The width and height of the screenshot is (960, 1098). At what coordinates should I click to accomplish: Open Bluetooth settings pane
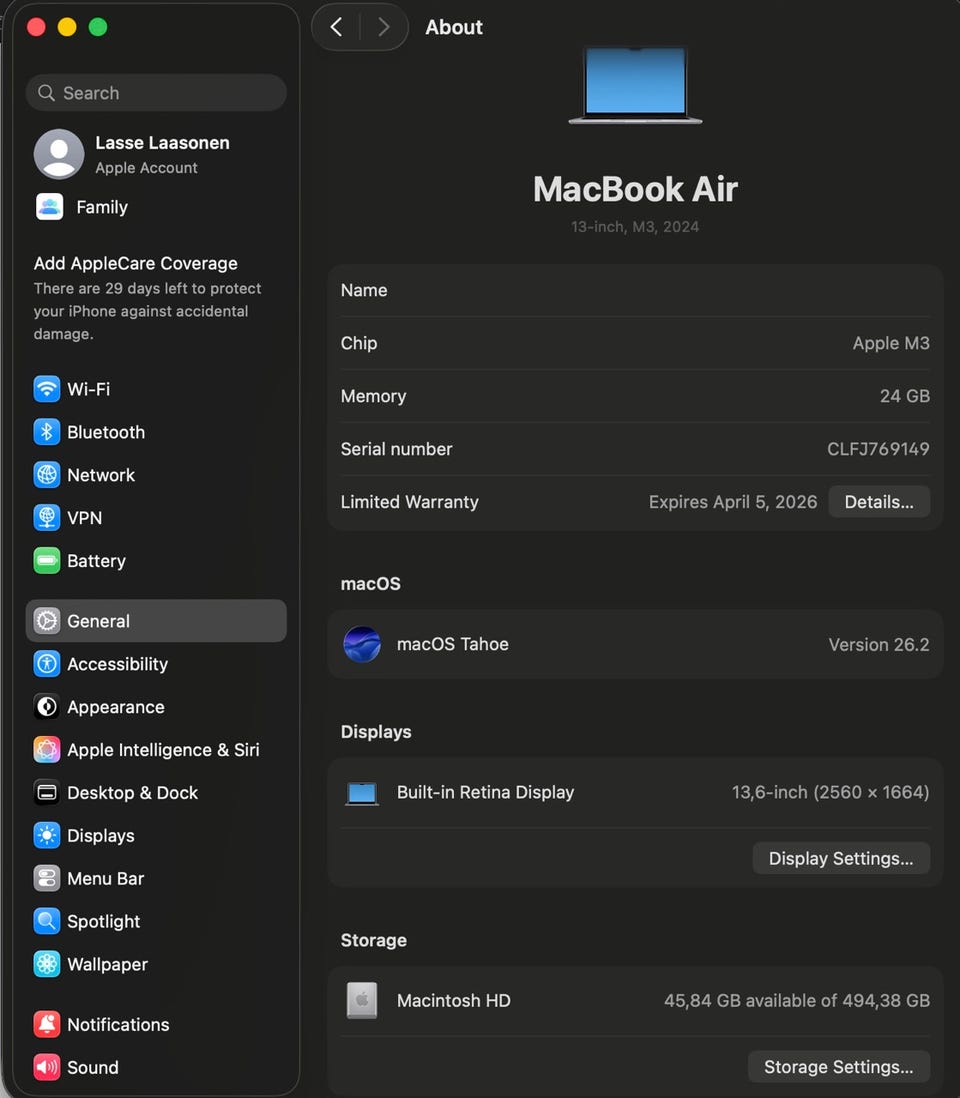pos(156,432)
